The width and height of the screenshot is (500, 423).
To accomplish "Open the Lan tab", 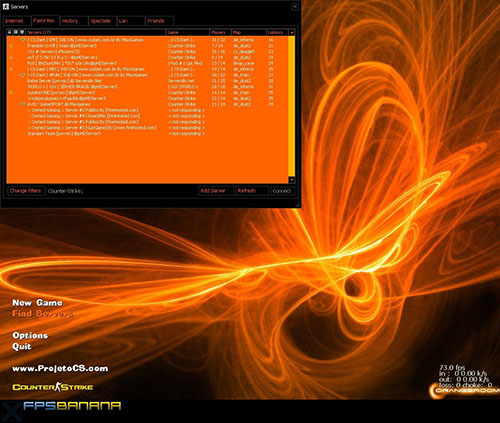I will pyautogui.click(x=131, y=21).
